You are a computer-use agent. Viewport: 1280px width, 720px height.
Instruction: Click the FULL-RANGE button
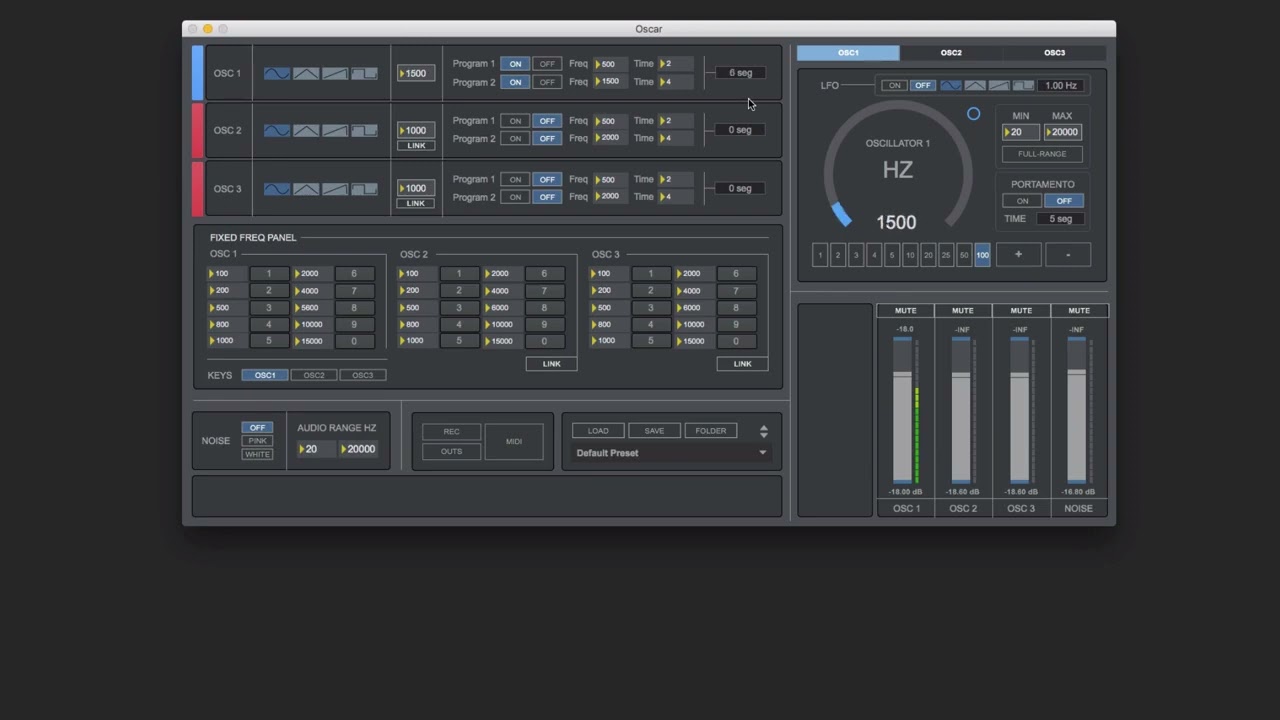[1042, 154]
